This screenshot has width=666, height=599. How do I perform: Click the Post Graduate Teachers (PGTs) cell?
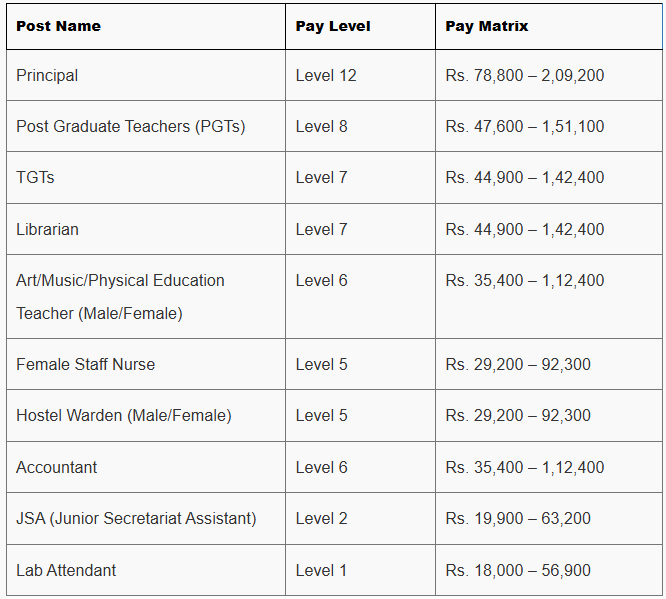coord(130,126)
